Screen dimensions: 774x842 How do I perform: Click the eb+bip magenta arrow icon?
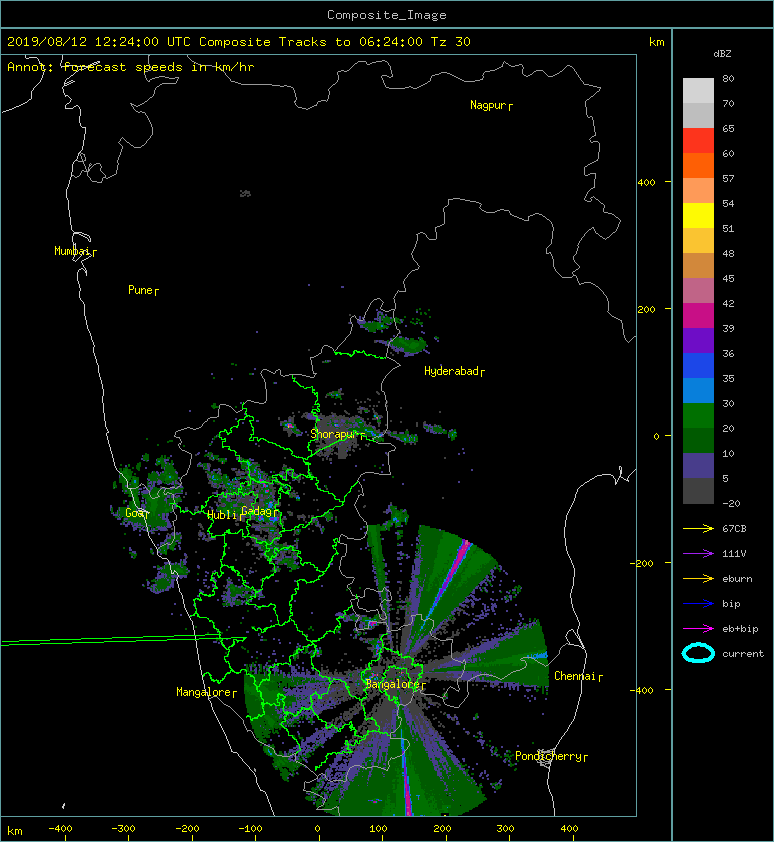698,628
